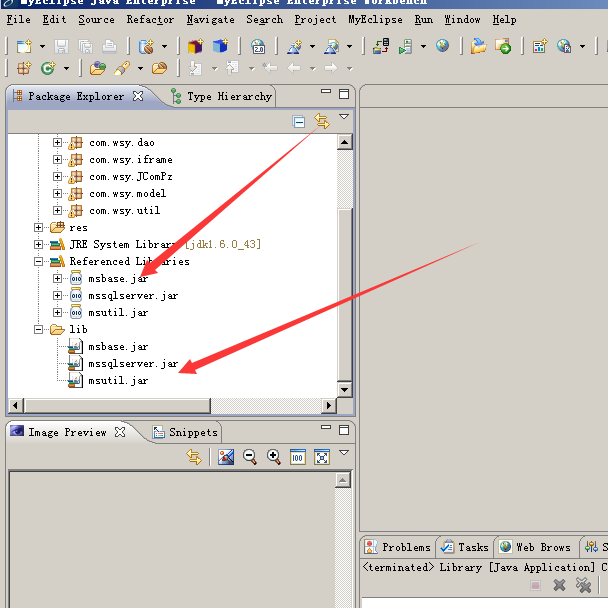Open dropdown next to New wizard icon
The width and height of the screenshot is (608, 608).
tap(42, 47)
